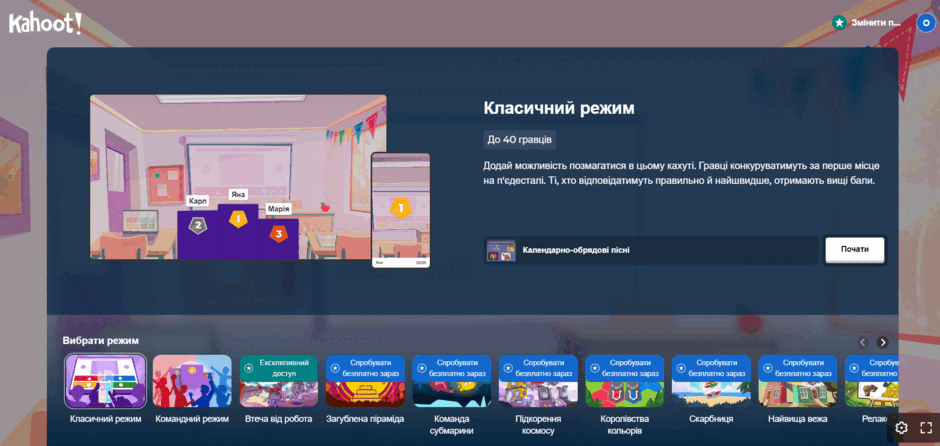Click Спробувати безплатно зараз badge on Скарбниця
940x446 pixels.
pyautogui.click(x=711, y=368)
